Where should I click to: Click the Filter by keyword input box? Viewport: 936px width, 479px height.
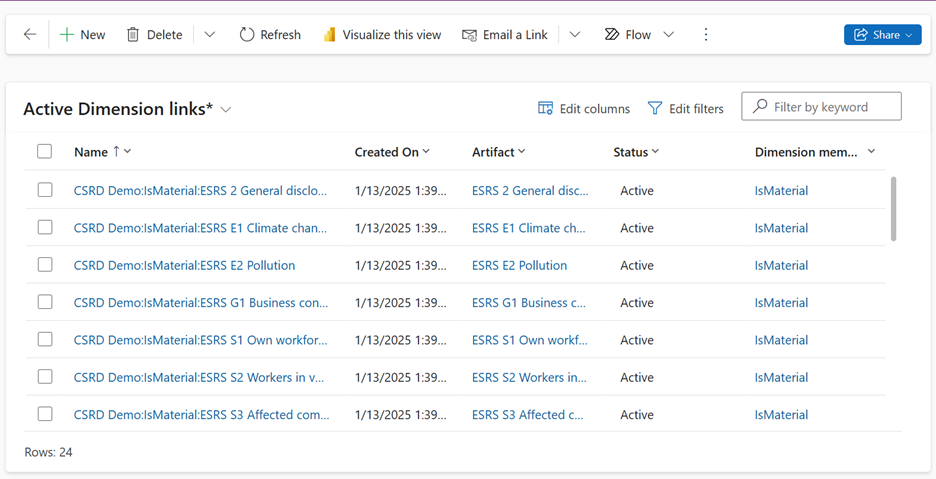(821, 106)
